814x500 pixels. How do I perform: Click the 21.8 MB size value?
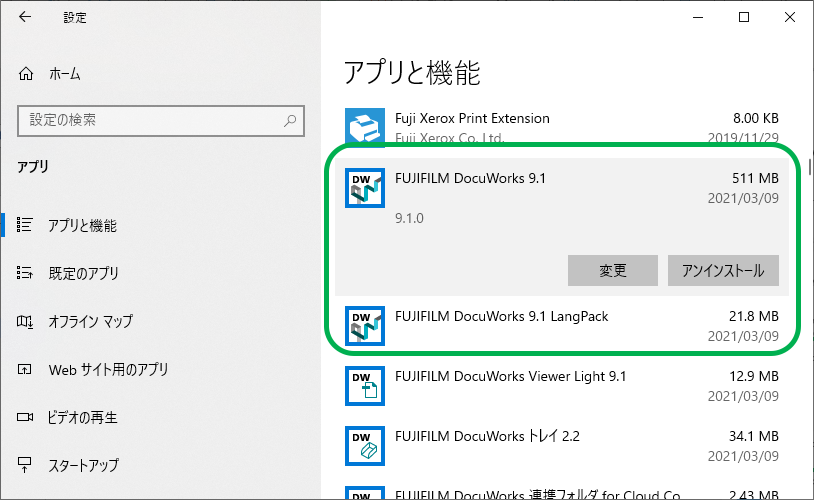pos(754,316)
